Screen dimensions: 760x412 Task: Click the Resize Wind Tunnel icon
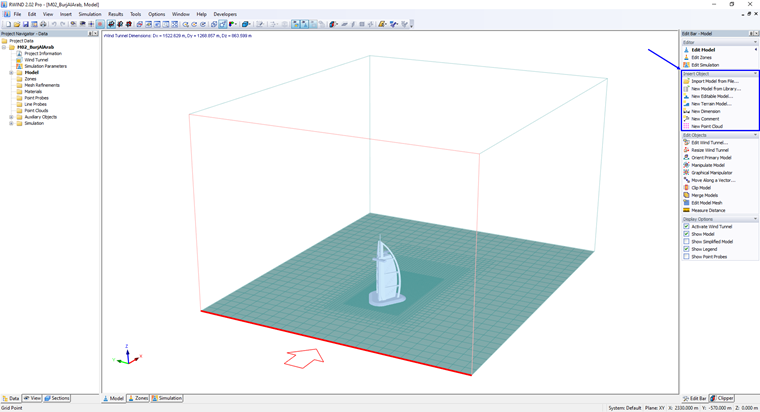[686, 150]
